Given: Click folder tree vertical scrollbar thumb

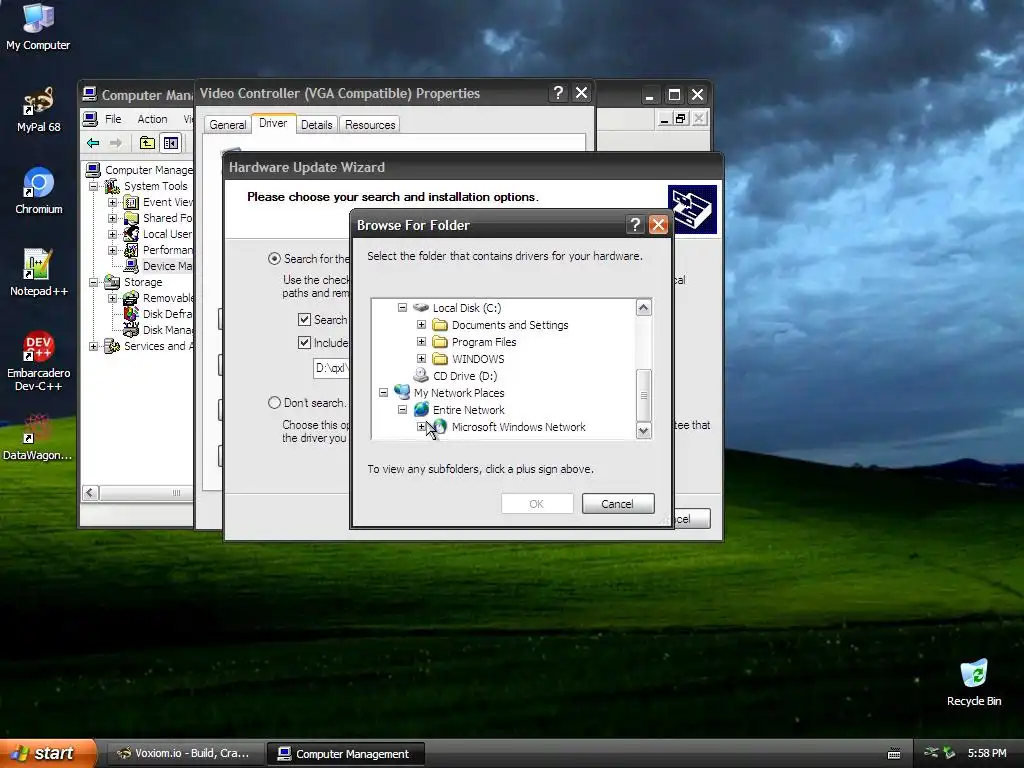Looking at the screenshot, I should tap(643, 395).
